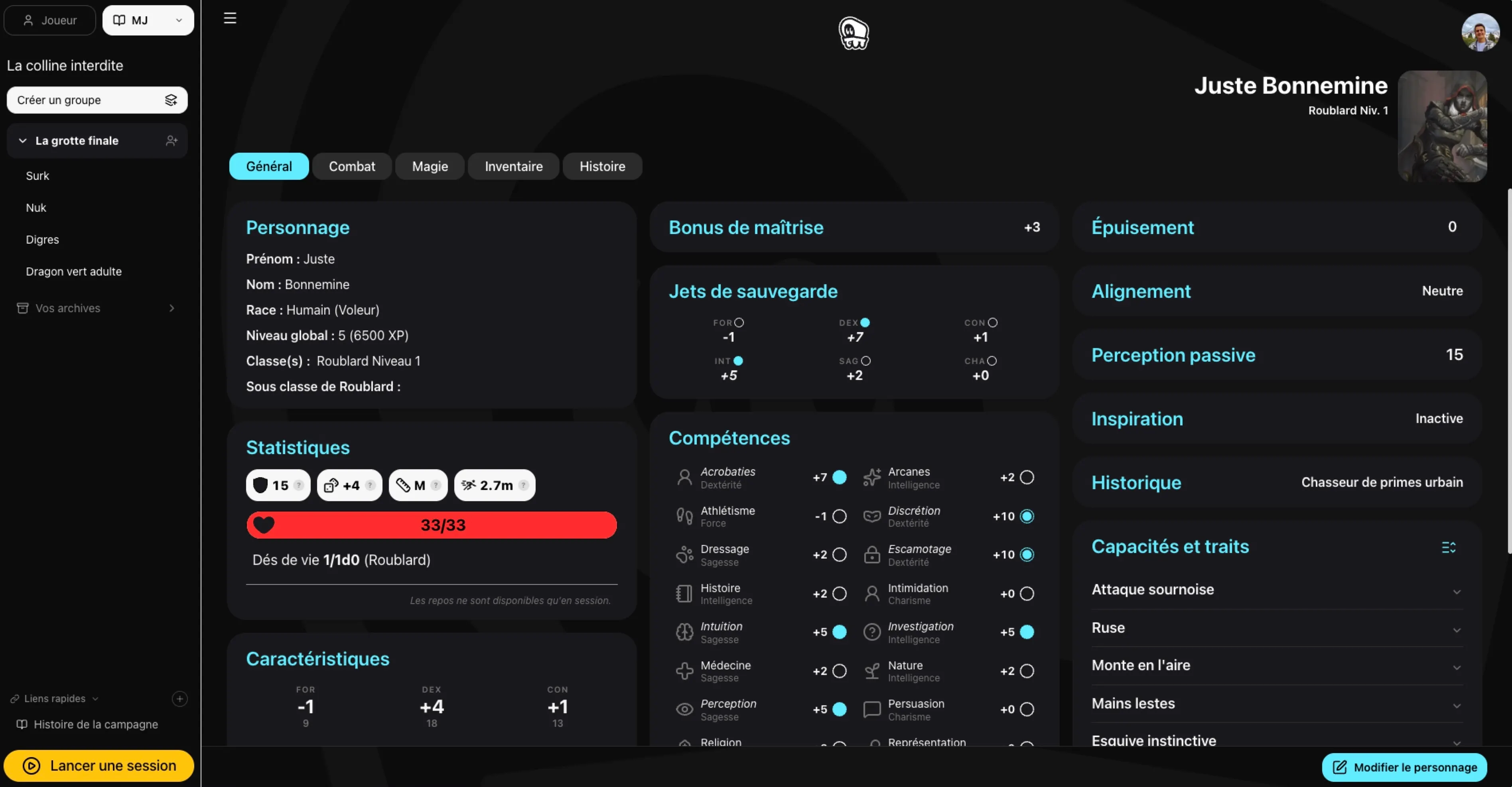This screenshot has height=787, width=1512.
Task: Toggle CHA saving throw proficiency
Action: pyautogui.click(x=993, y=361)
